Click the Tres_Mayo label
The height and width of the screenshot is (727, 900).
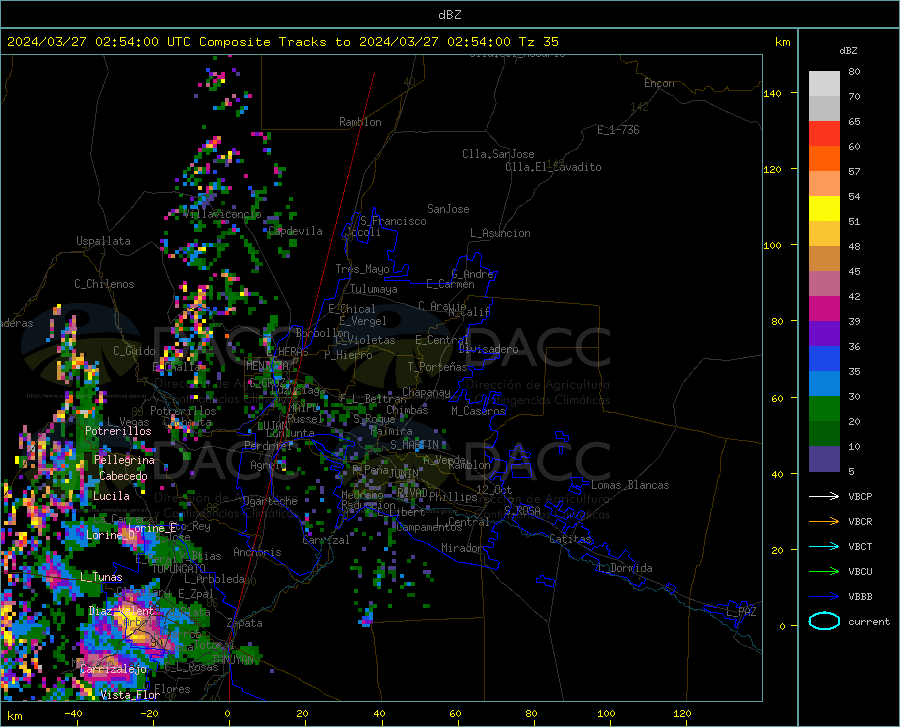pos(362,269)
